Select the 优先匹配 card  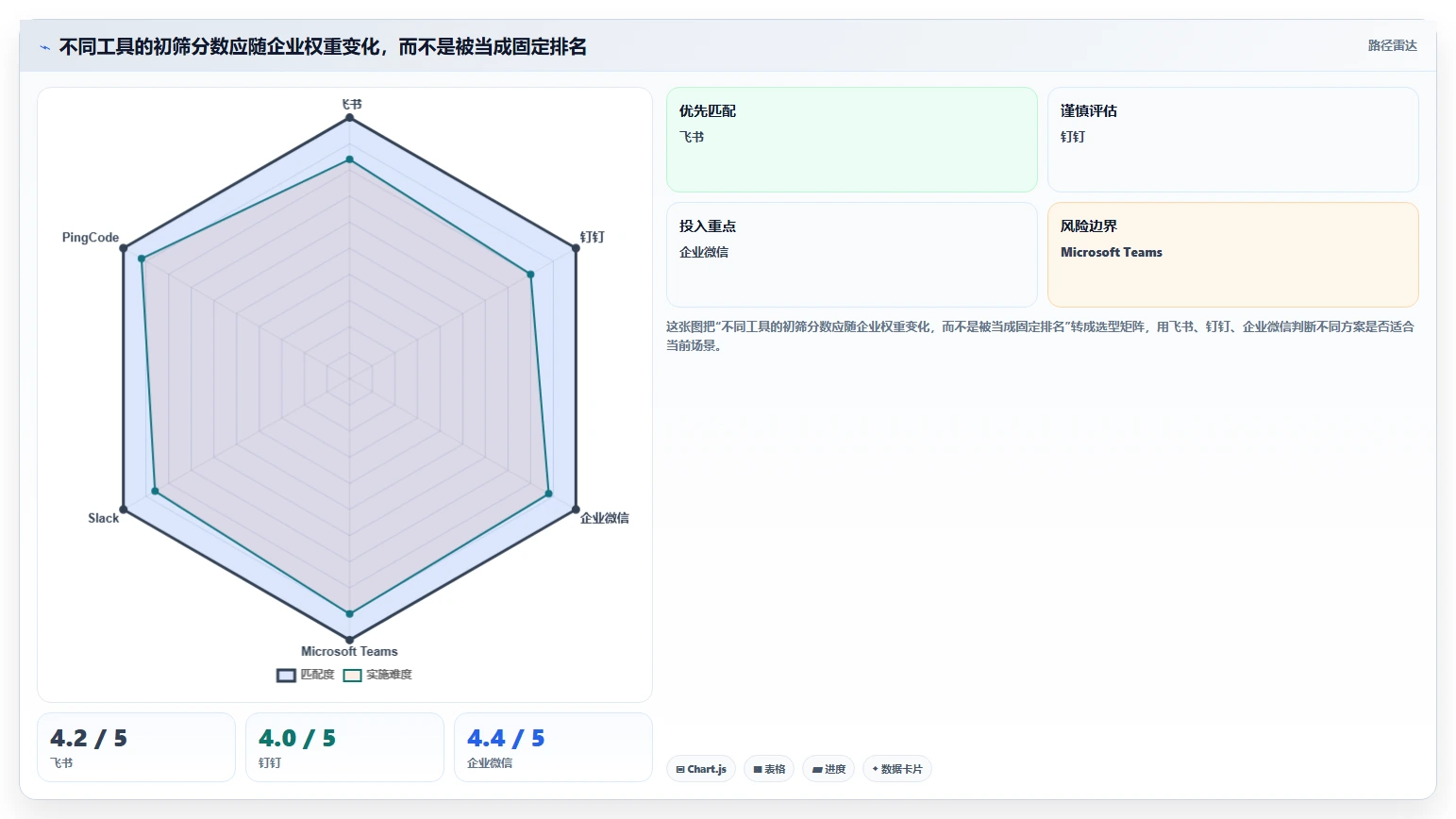coord(852,140)
